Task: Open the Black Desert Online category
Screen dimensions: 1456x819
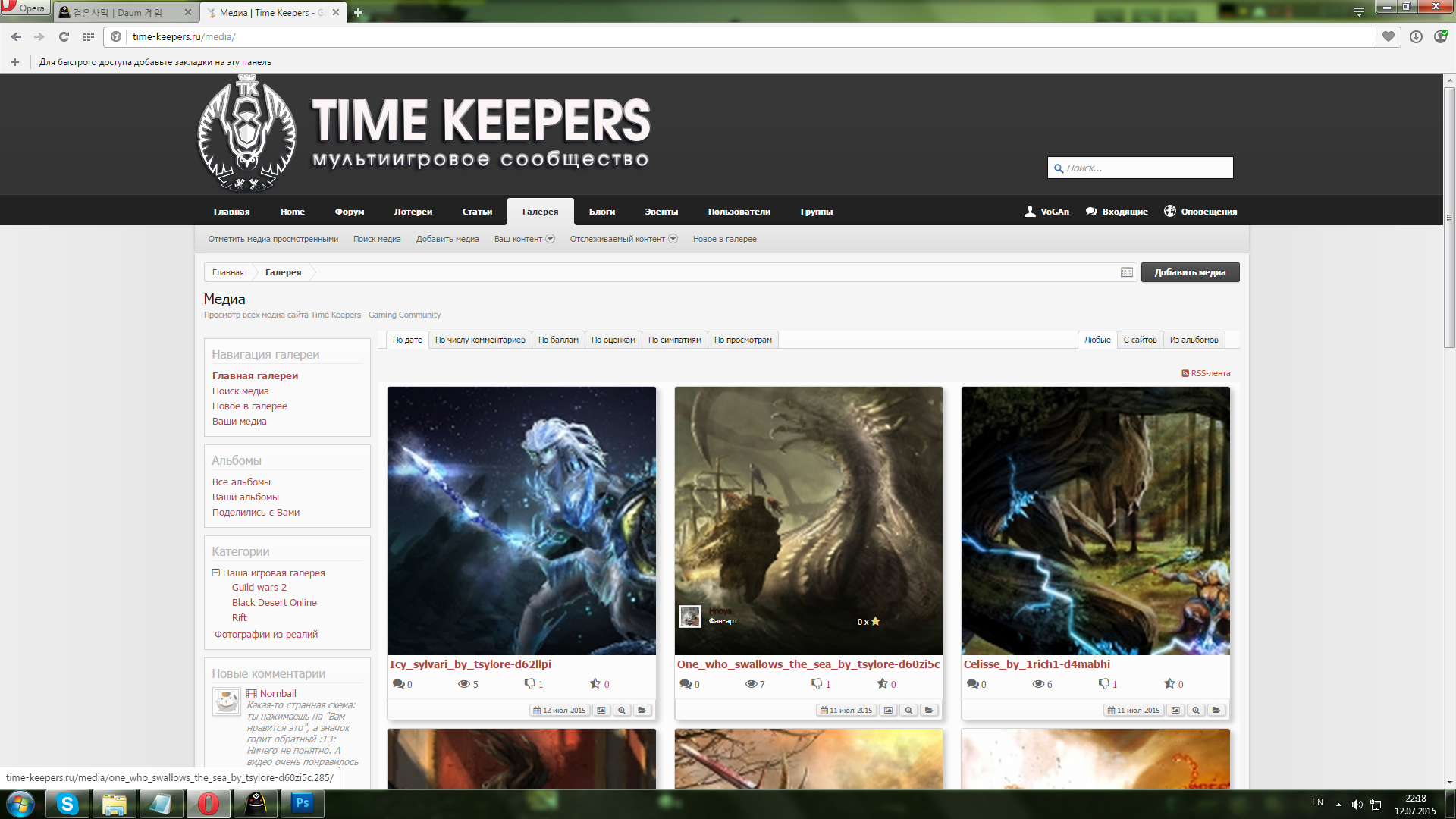Action: click(275, 603)
